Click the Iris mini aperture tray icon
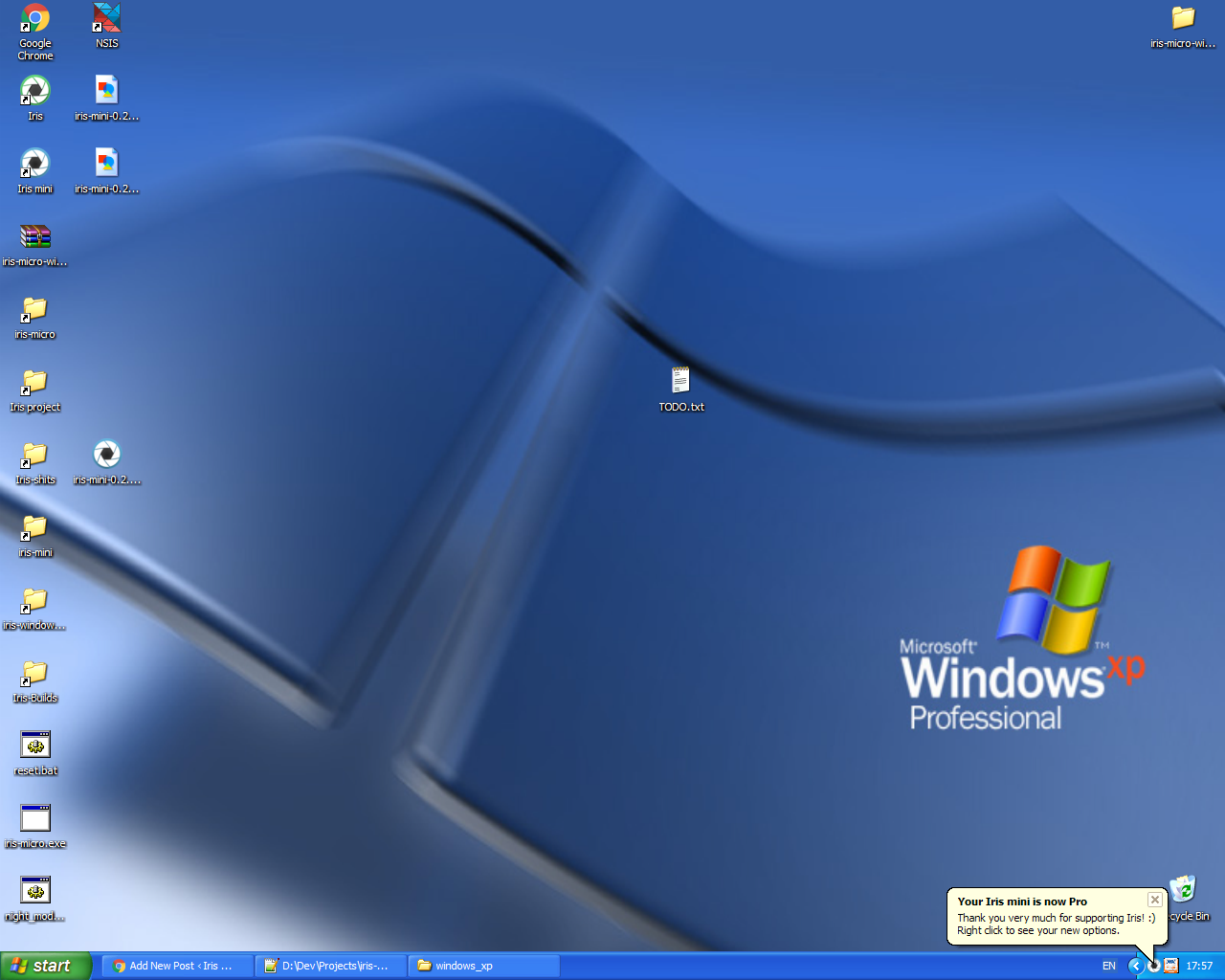Screen dimensions: 1225x980 tap(1154, 966)
